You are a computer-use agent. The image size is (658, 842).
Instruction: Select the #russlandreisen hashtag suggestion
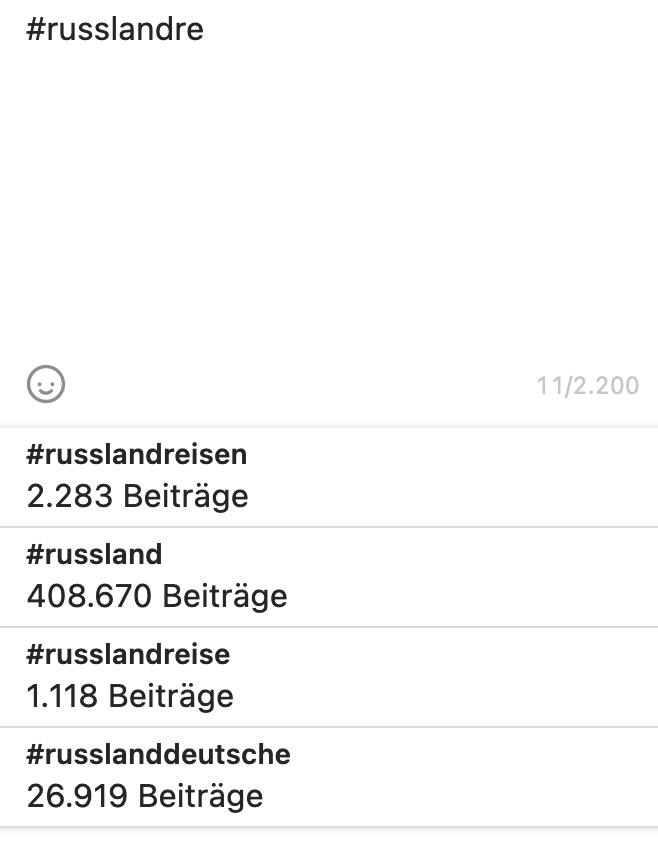pos(137,455)
